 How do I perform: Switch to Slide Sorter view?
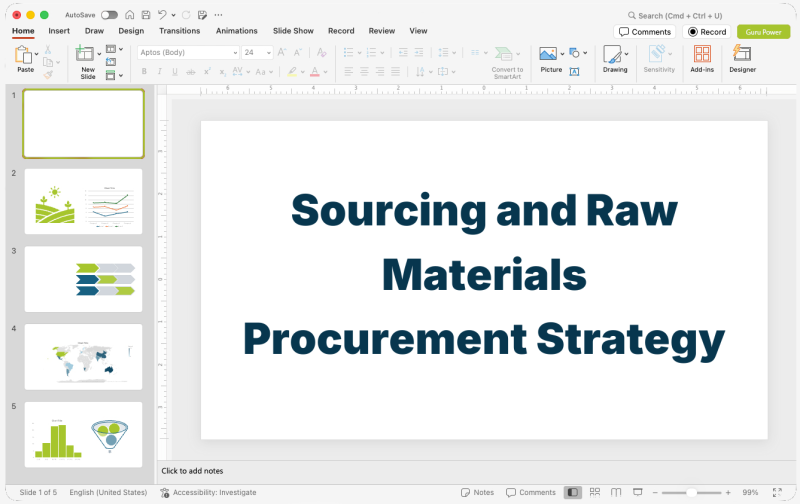coord(595,492)
